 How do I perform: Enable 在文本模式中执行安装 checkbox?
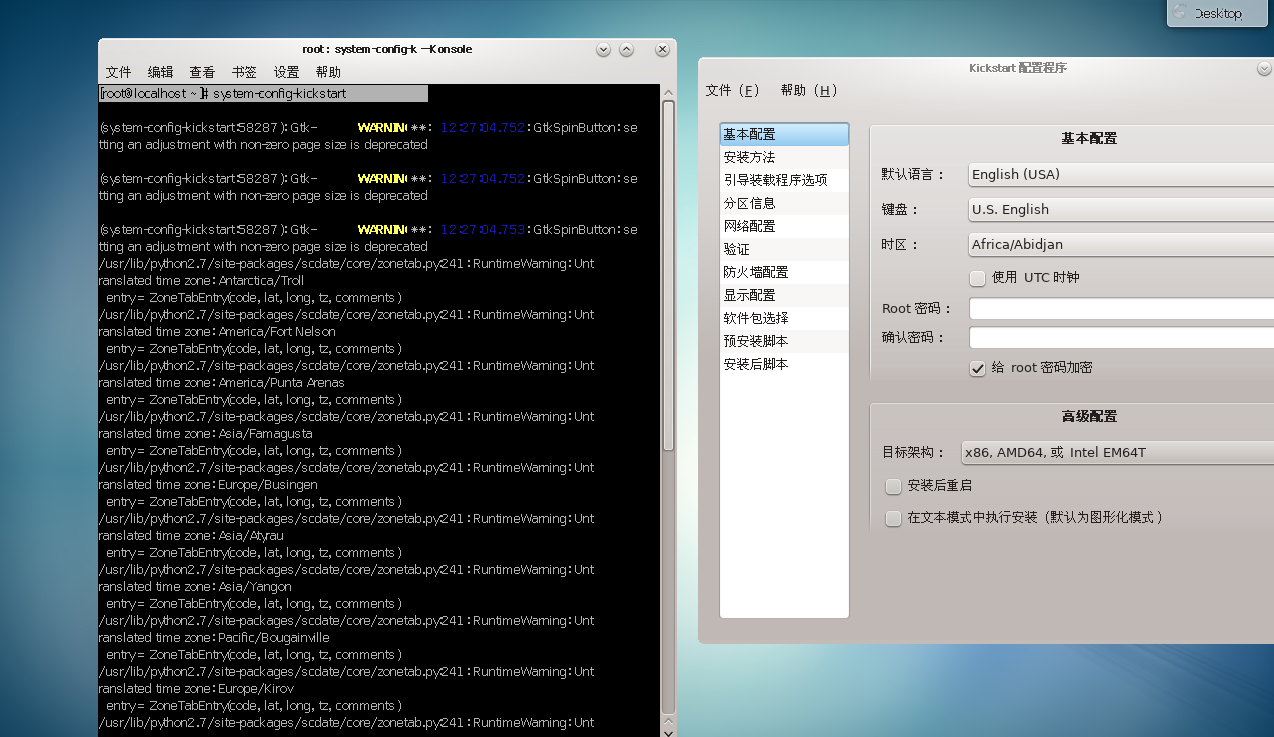pos(894,518)
